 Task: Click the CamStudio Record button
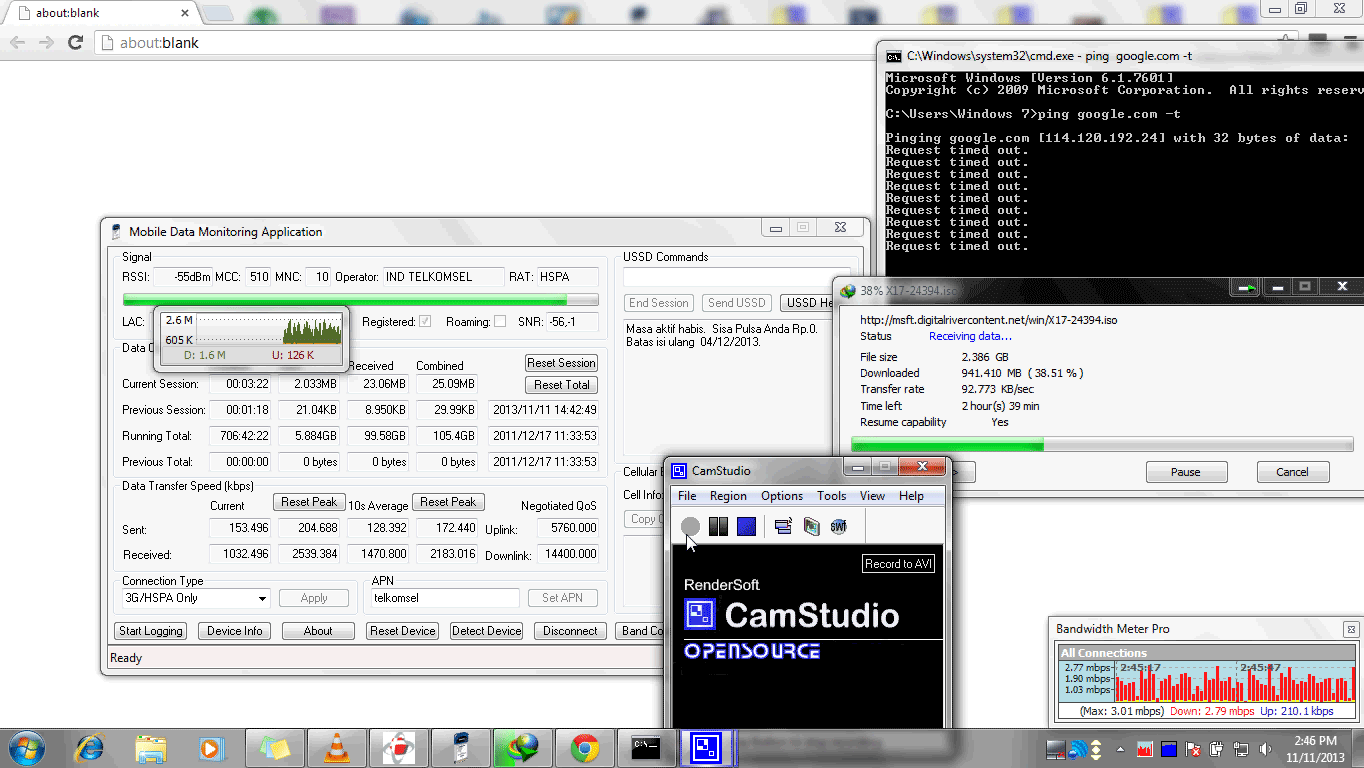pyautogui.click(x=690, y=526)
